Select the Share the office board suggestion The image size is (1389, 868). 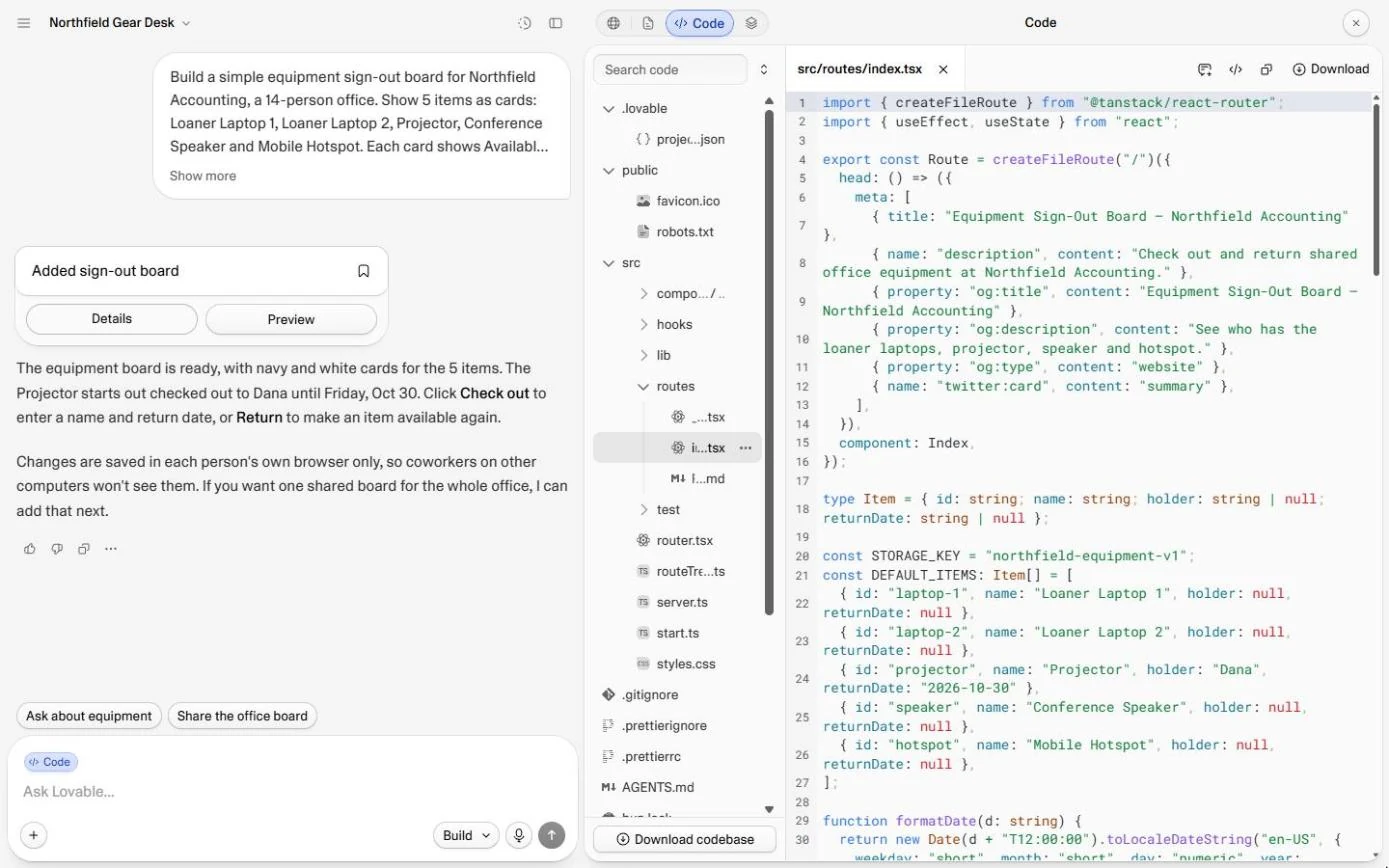(242, 716)
